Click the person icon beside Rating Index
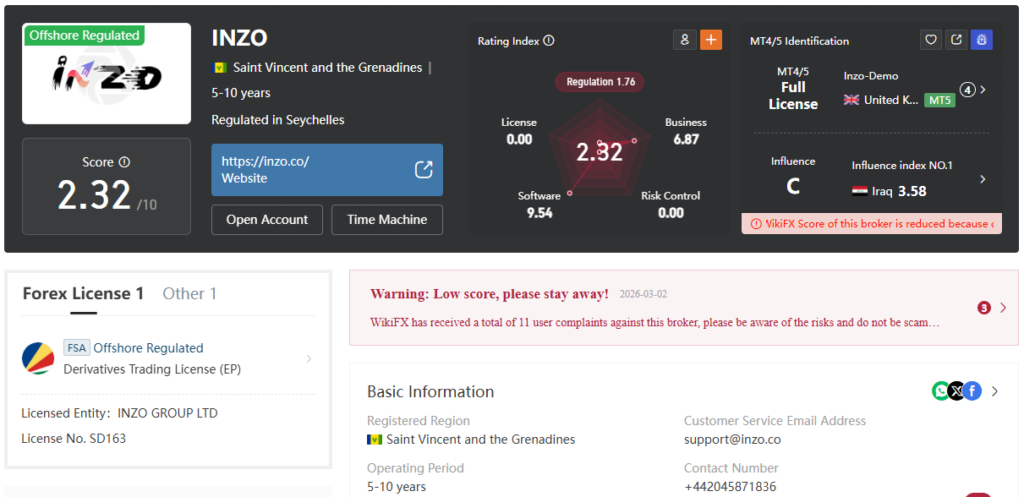Image resolution: width=1024 pixels, height=497 pixels. coord(685,40)
